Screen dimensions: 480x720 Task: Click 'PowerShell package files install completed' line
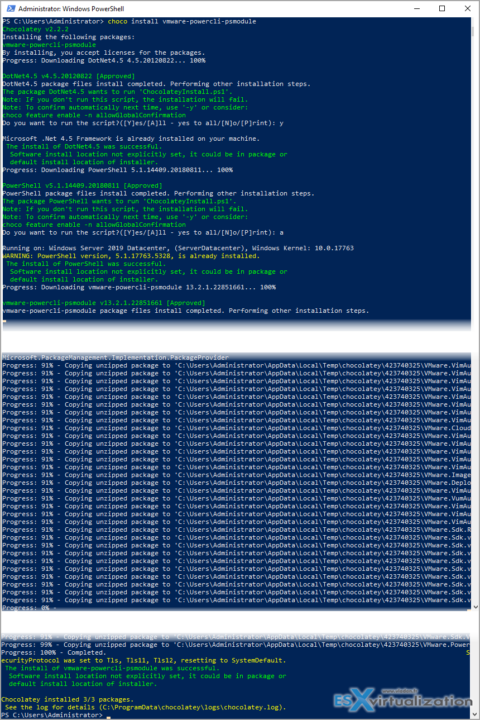[x=158, y=193]
